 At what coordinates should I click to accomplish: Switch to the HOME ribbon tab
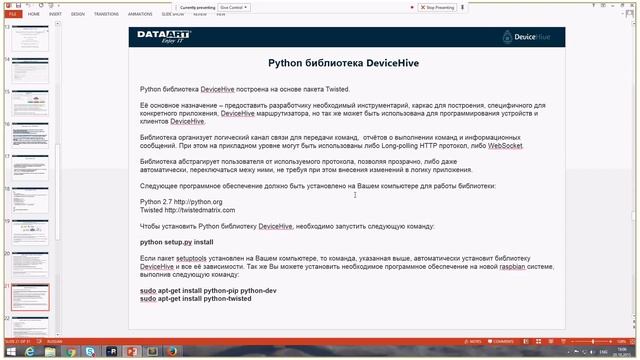click(34, 14)
